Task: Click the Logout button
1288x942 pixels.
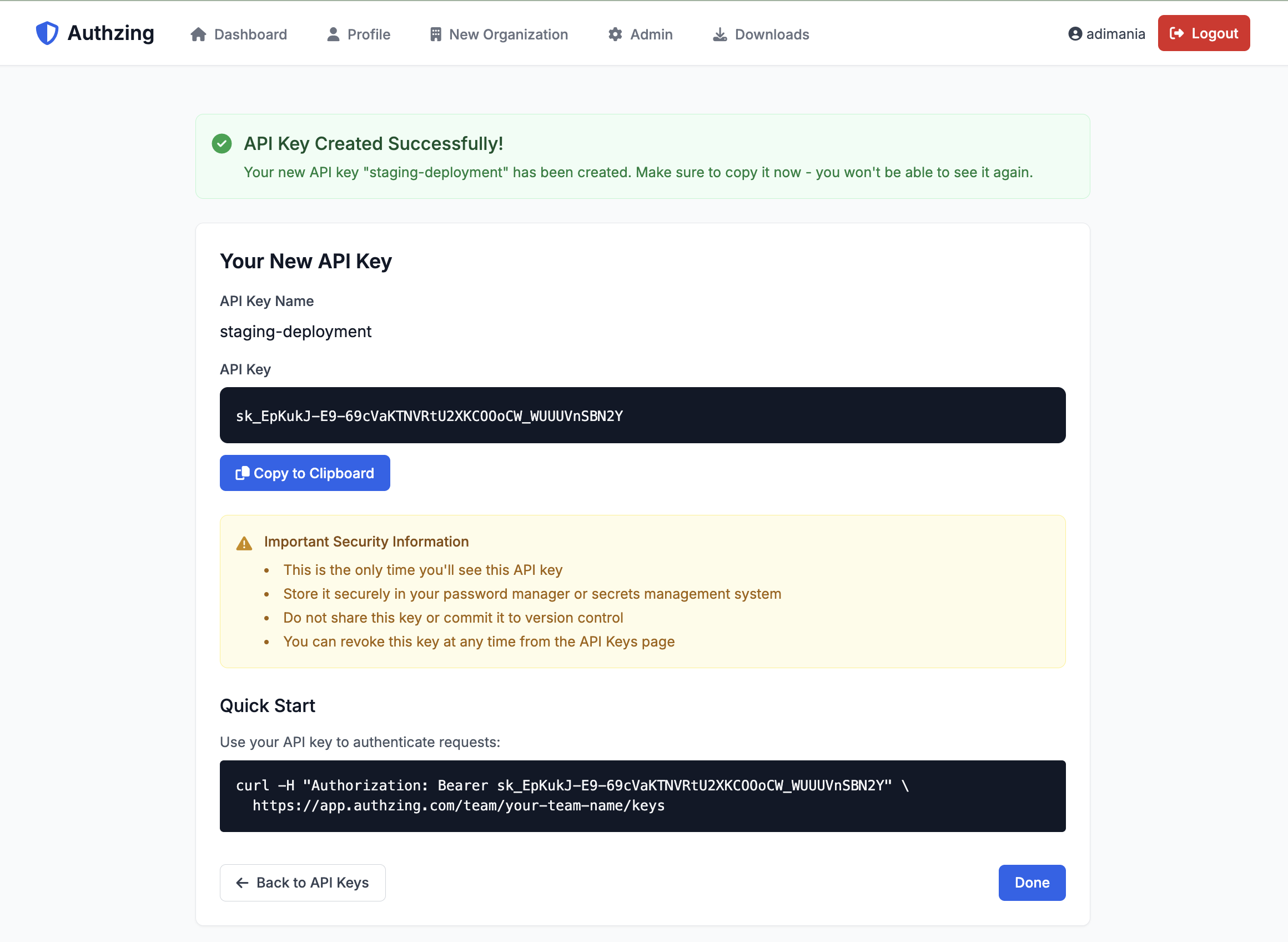Action: [x=1204, y=33]
